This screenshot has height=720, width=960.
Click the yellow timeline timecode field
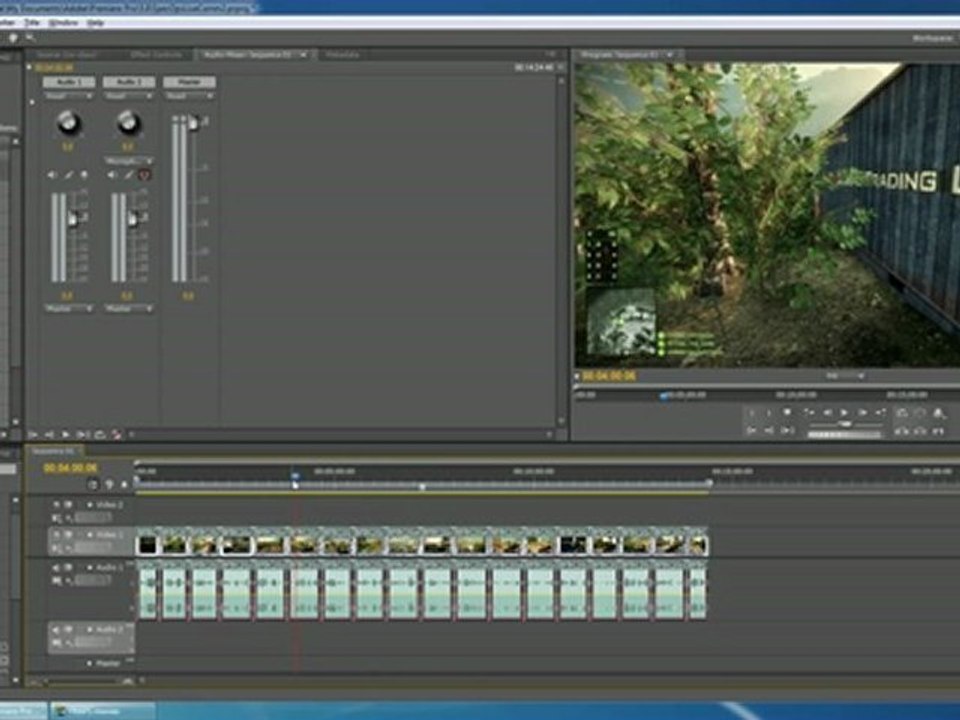(70, 468)
